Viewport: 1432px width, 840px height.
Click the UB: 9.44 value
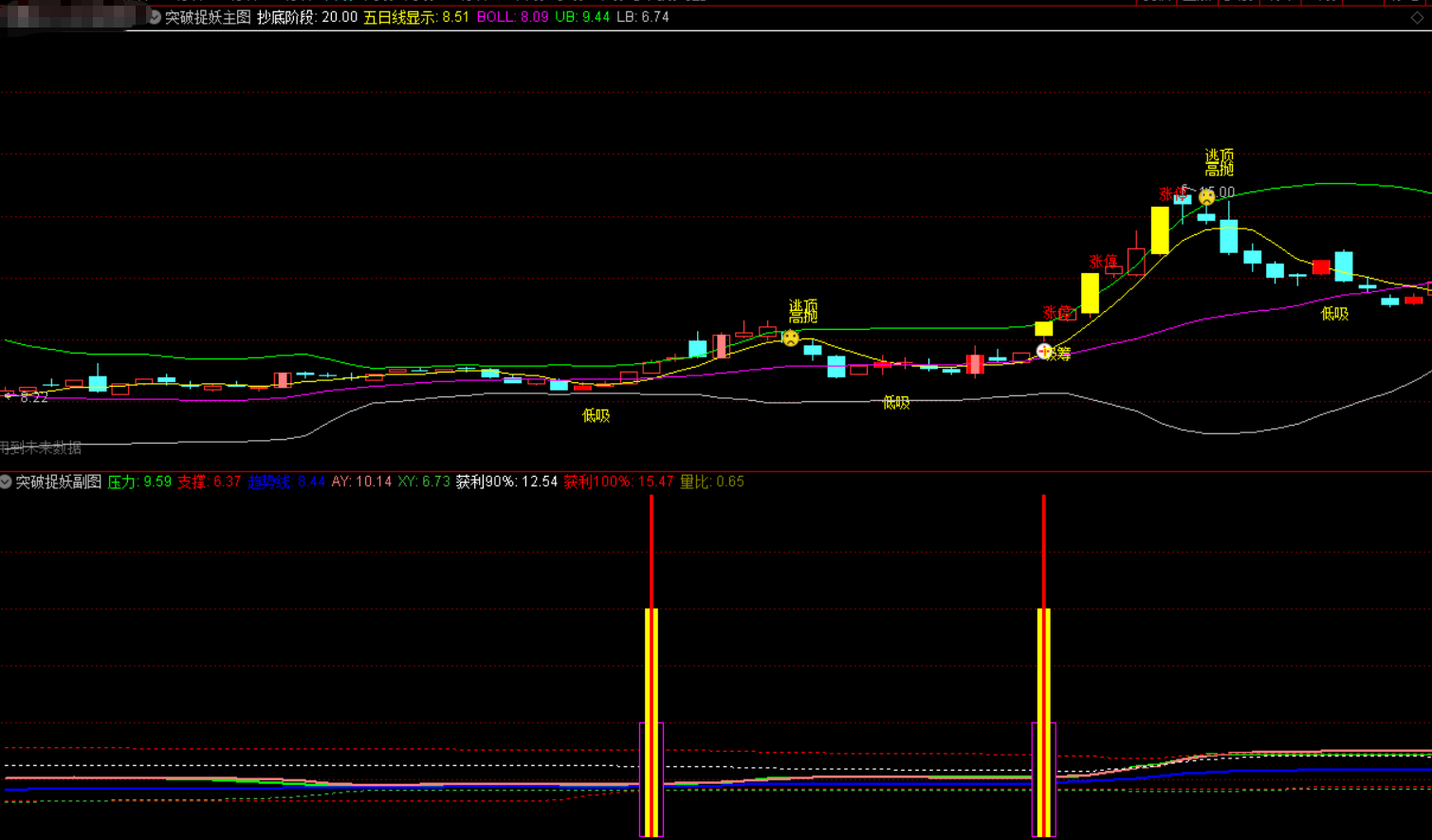[582, 17]
